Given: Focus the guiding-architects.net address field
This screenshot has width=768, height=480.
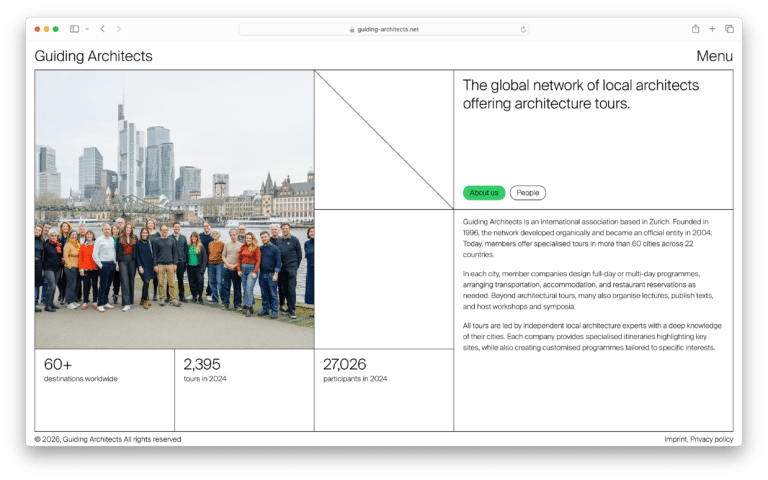Looking at the screenshot, I should [x=388, y=29].
